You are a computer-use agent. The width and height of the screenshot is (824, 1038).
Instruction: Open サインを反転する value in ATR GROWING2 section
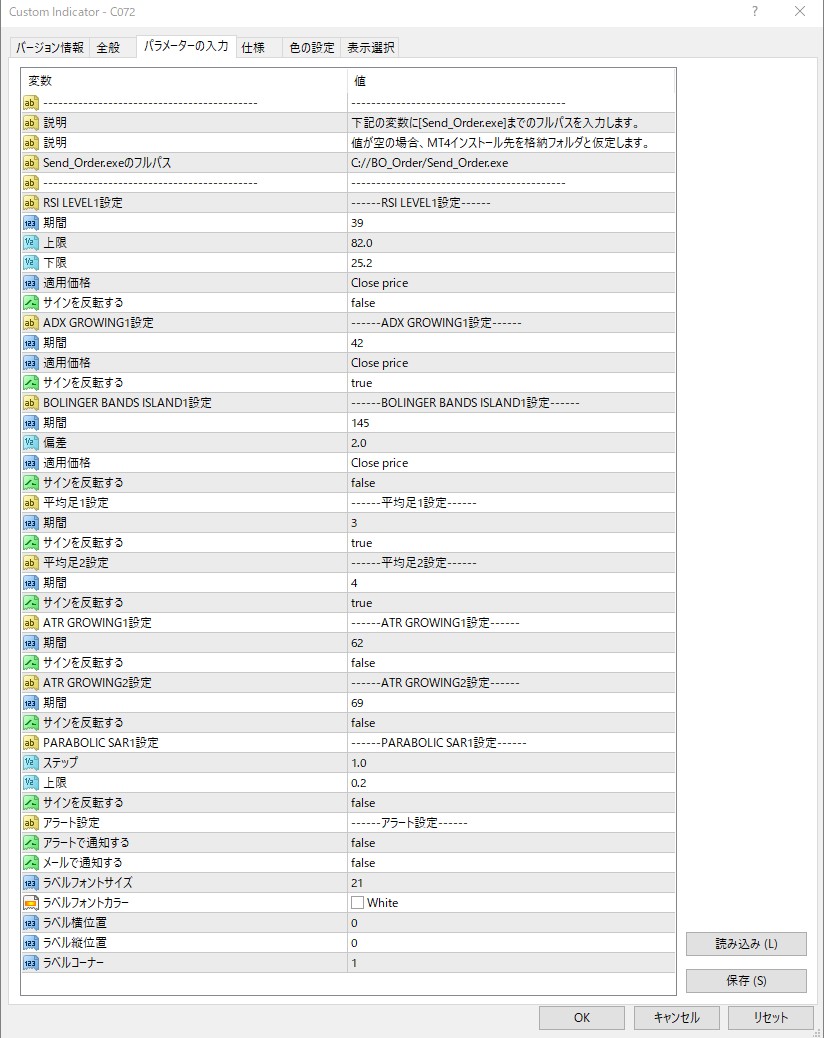point(511,723)
